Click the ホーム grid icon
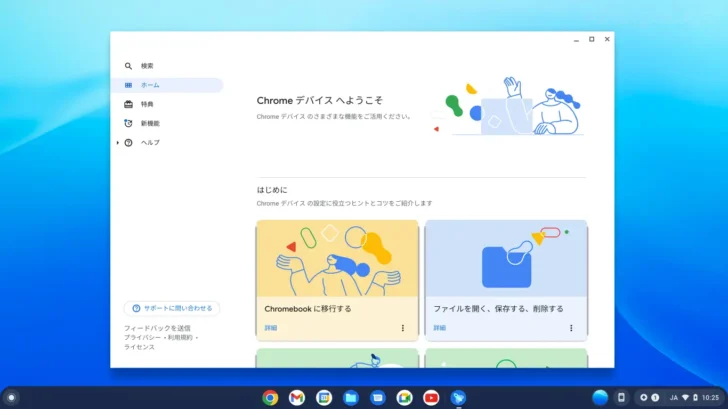The height and width of the screenshot is (409, 728). [x=128, y=85]
